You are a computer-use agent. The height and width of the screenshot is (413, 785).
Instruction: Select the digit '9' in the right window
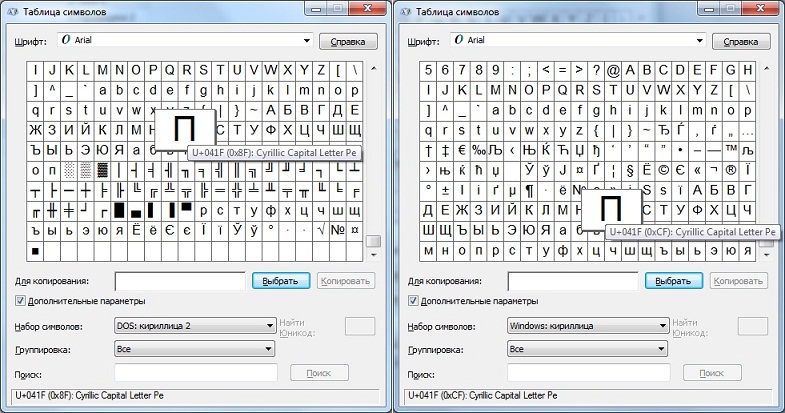point(495,71)
